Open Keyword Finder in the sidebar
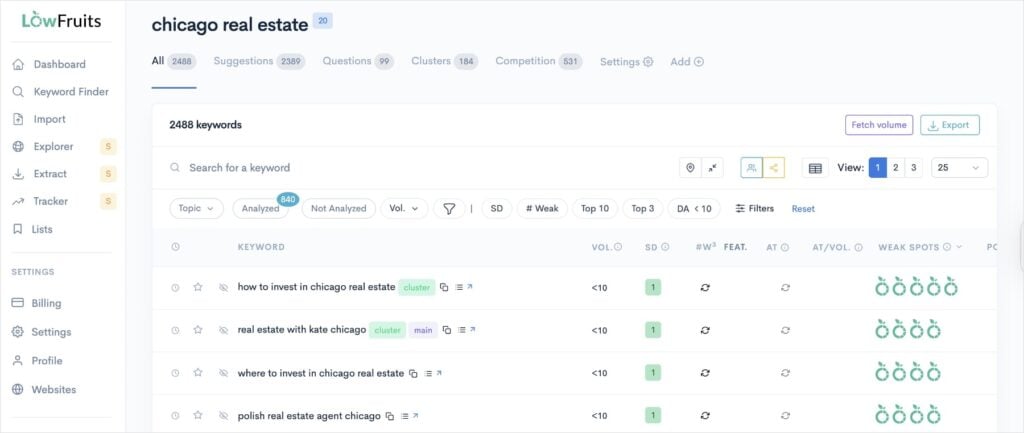1024x433 pixels. [71, 92]
